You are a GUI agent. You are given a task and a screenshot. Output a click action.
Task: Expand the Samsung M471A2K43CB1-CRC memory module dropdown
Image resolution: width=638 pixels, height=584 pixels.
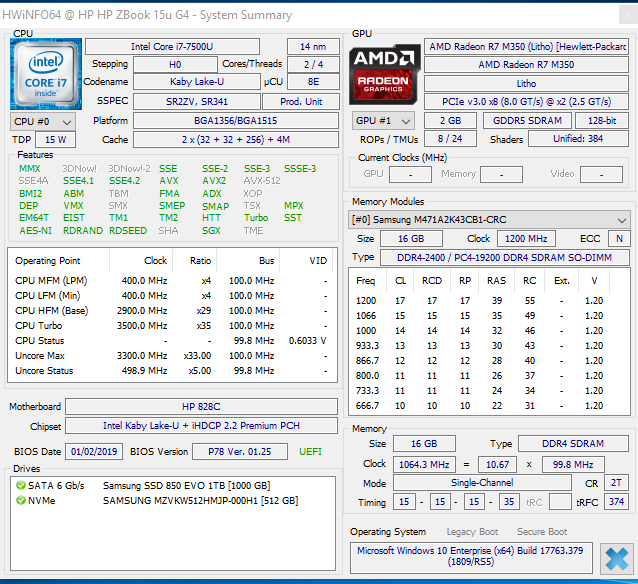click(489, 220)
